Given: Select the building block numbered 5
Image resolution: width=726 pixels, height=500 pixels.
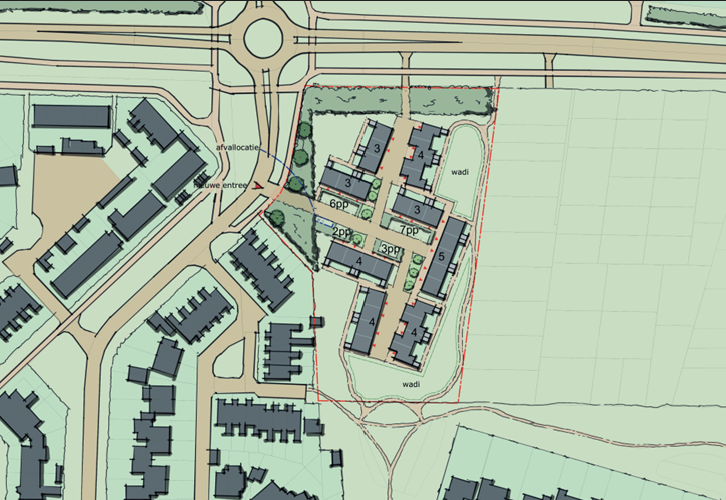Looking at the screenshot, I should 442,257.
